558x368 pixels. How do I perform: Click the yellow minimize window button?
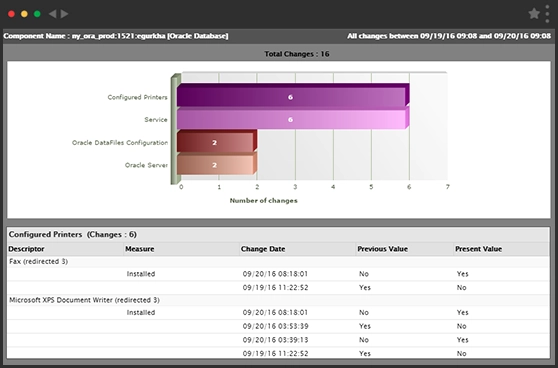(x=24, y=14)
